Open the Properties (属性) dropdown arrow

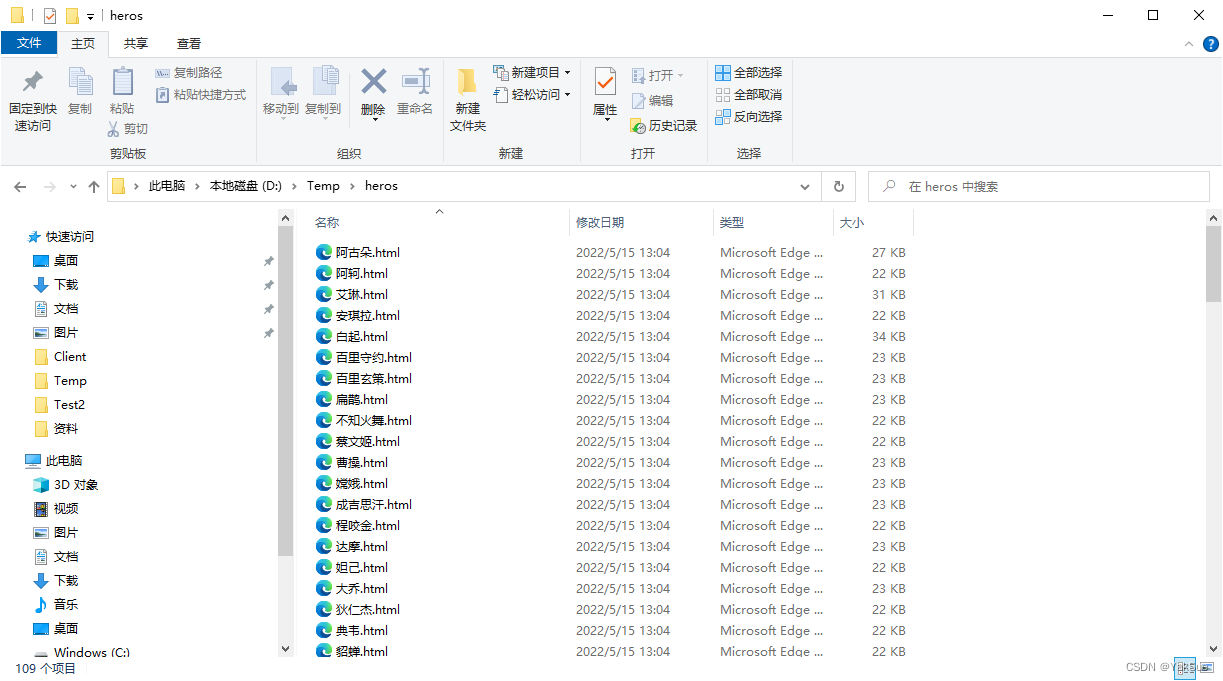click(x=605, y=121)
